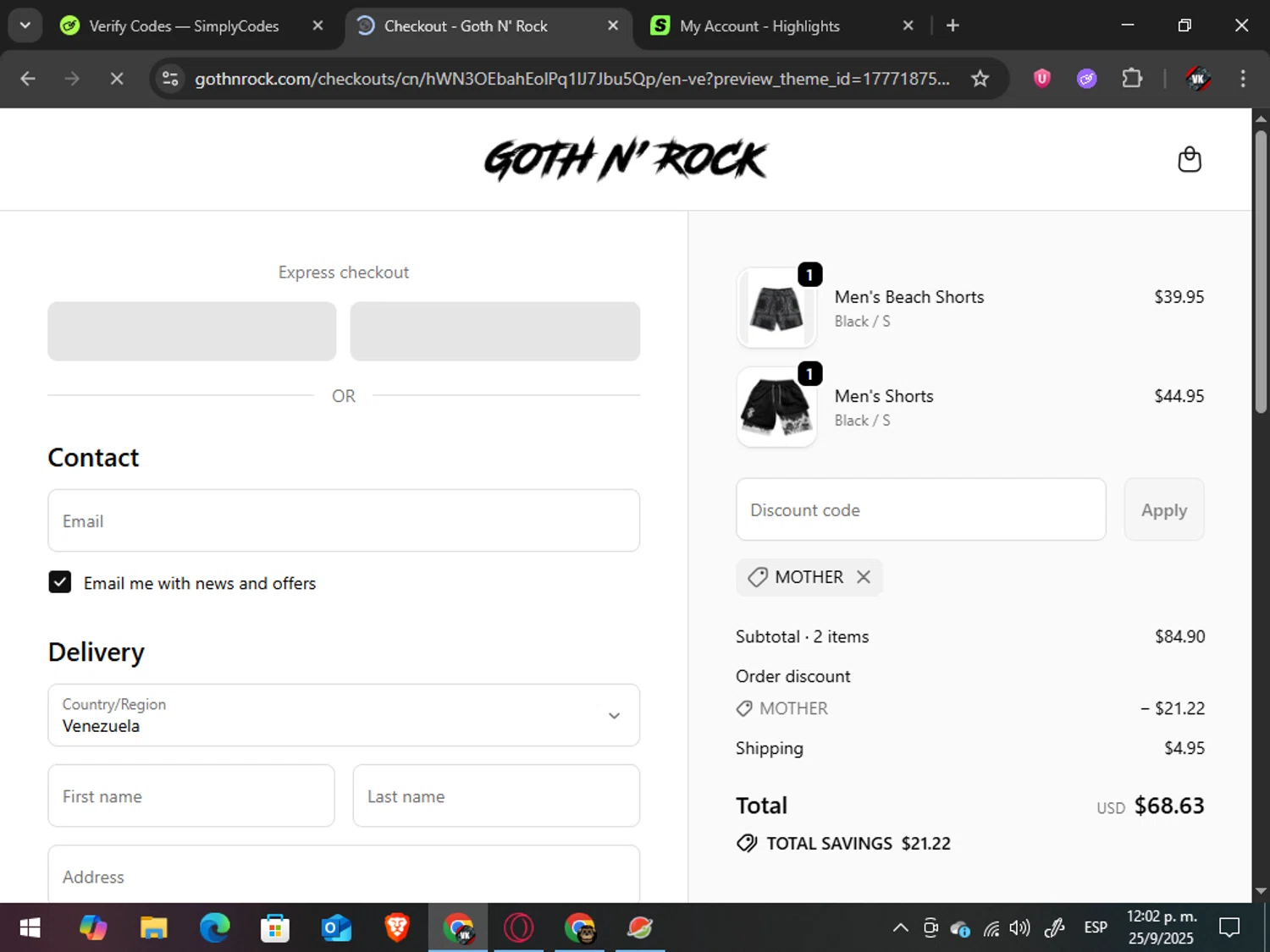
Task: Close the Verify Codes tab
Action: point(317,25)
